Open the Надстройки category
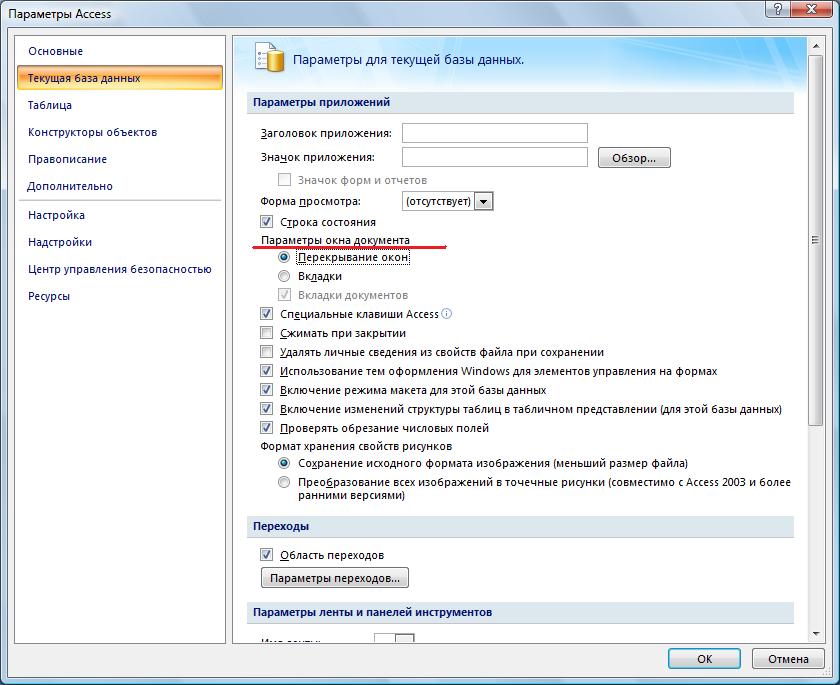Viewport: 840px width, 685px height. pyautogui.click(x=119, y=242)
